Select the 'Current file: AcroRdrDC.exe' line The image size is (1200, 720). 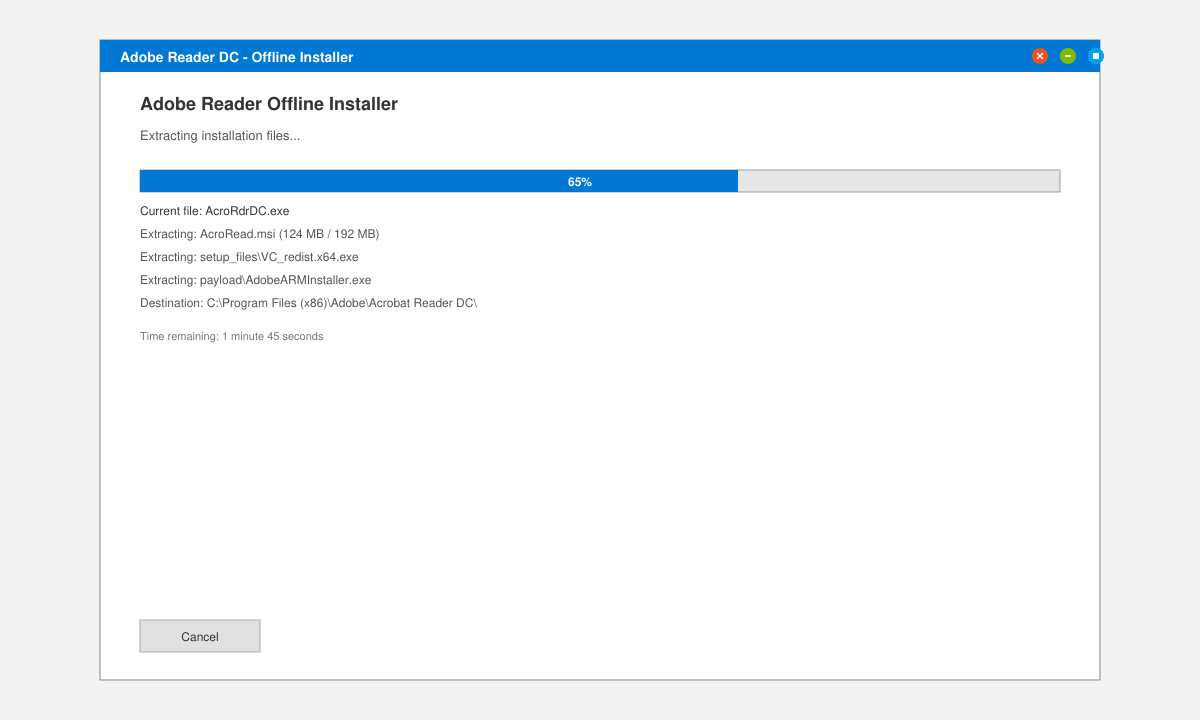pos(215,211)
